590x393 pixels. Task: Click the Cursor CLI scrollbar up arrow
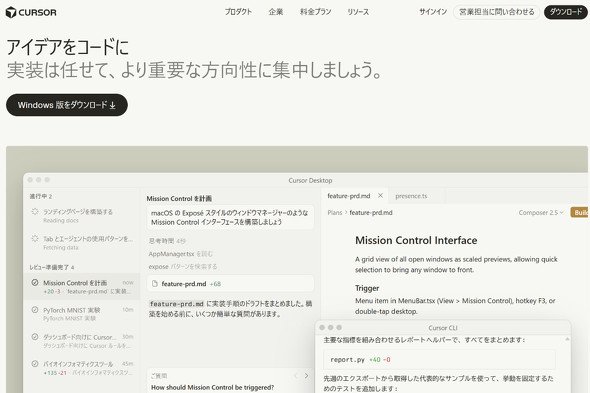point(567,340)
